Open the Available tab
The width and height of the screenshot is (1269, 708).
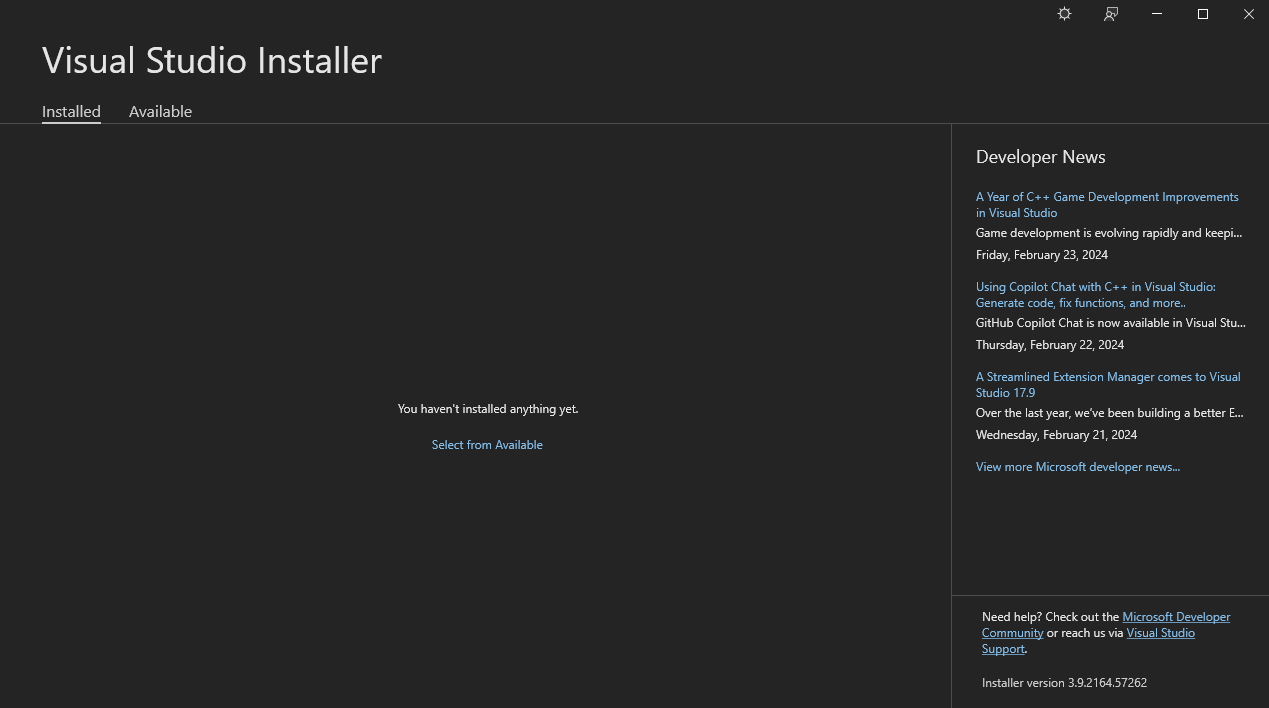160,112
